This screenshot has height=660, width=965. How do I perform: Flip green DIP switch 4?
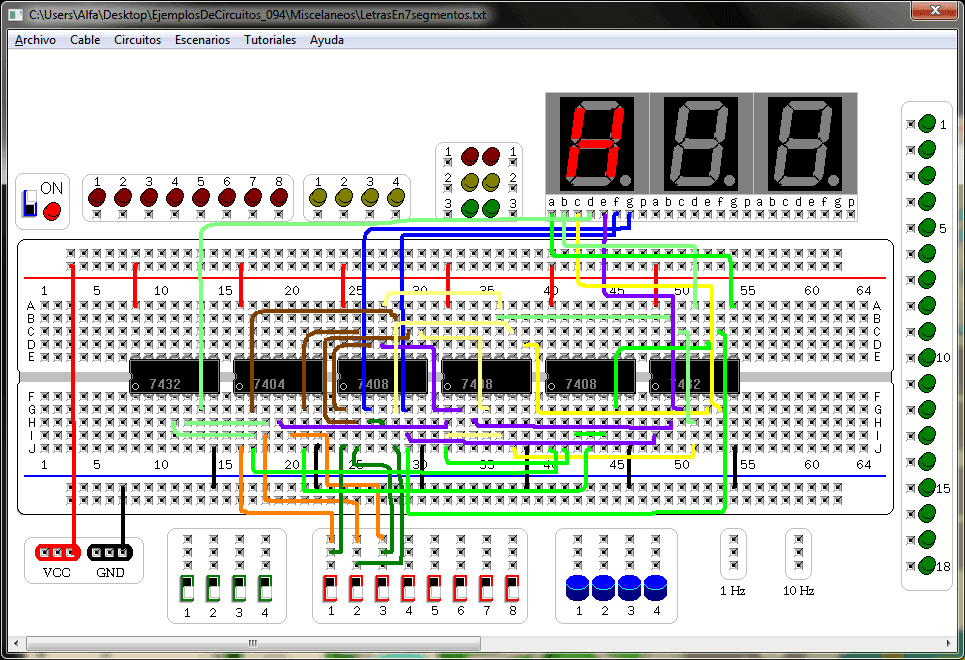coord(265,588)
